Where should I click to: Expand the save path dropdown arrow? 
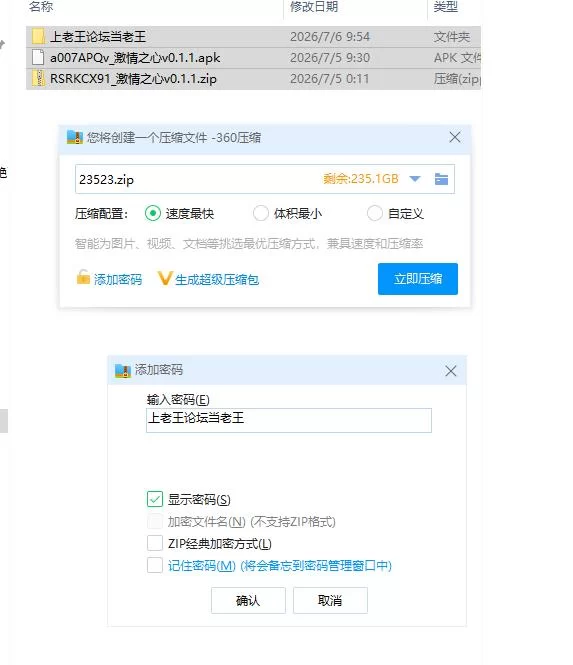415,179
